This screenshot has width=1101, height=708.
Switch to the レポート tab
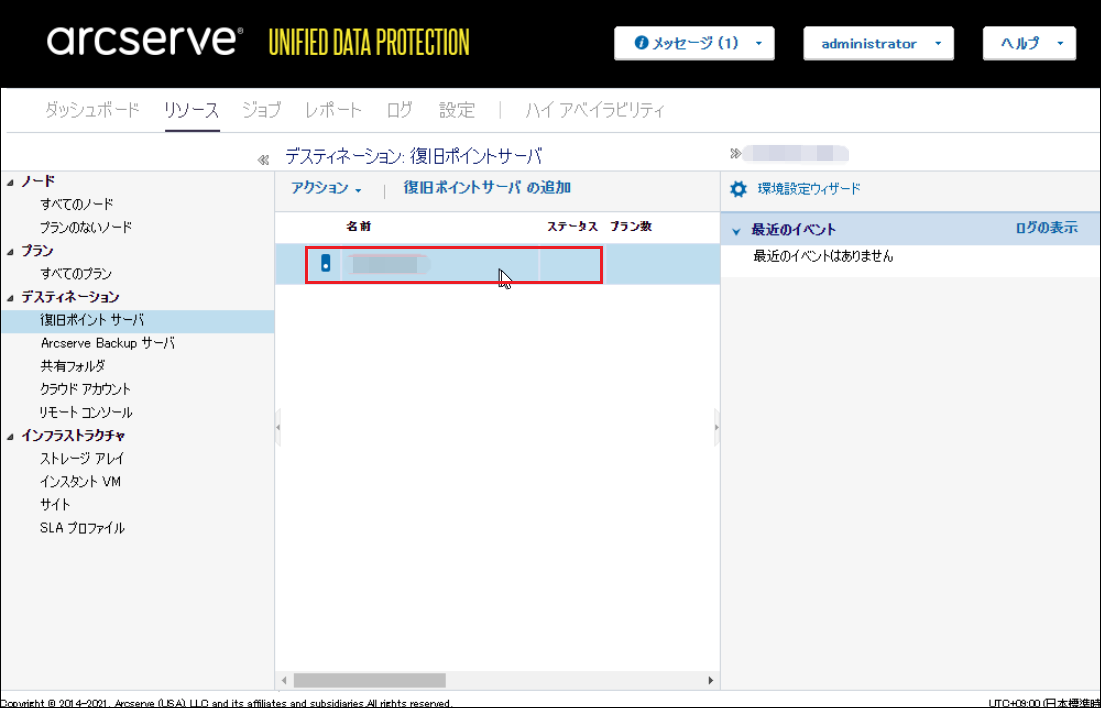(333, 110)
